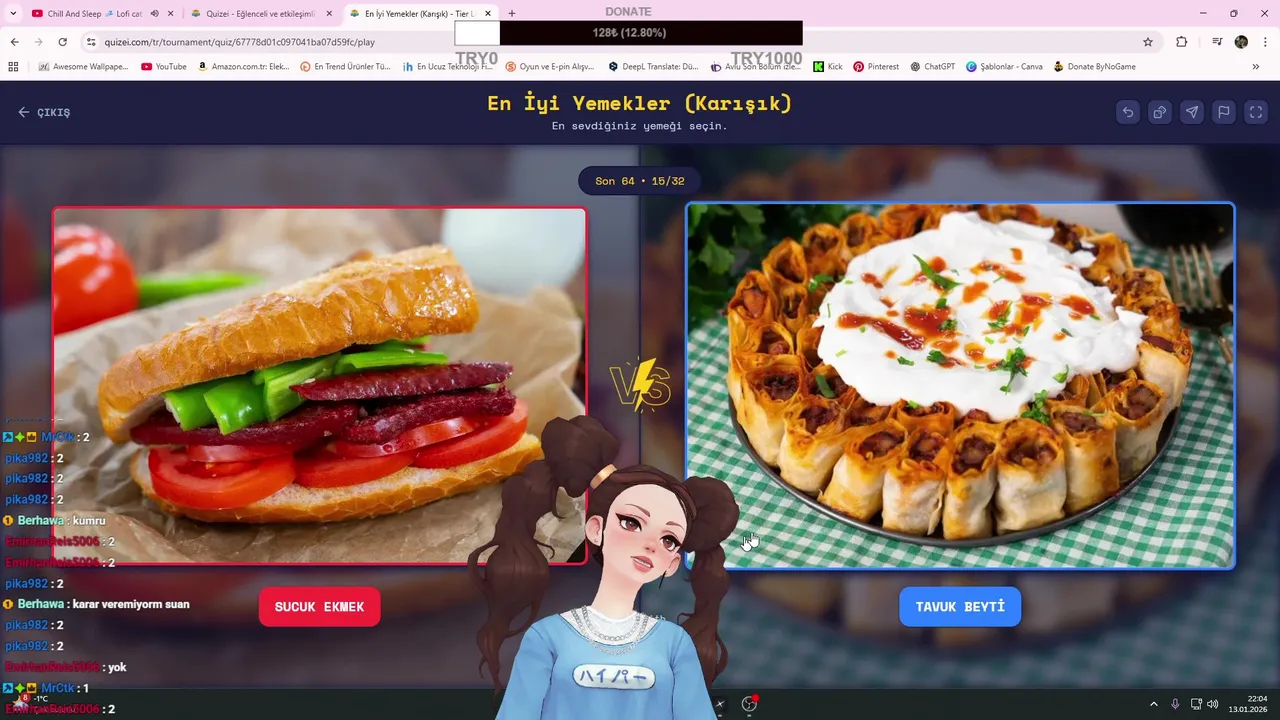Mute audio on the Lofi tab speaker icon

click(x=154, y=14)
